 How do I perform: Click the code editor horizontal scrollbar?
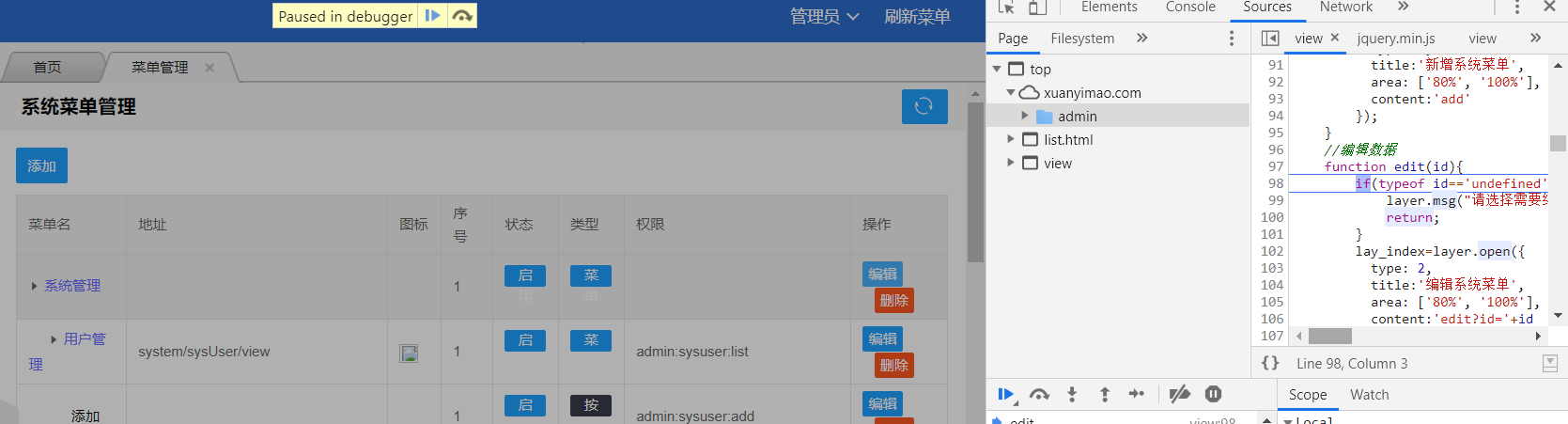[x=1329, y=336]
